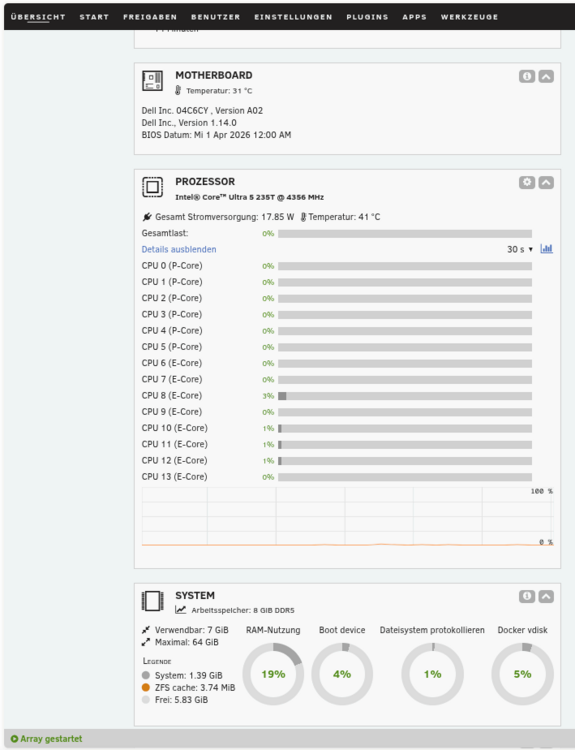The width and height of the screenshot is (575, 750).
Task: Click 'CPU 0 (P-Core)' label
Action: point(172,265)
